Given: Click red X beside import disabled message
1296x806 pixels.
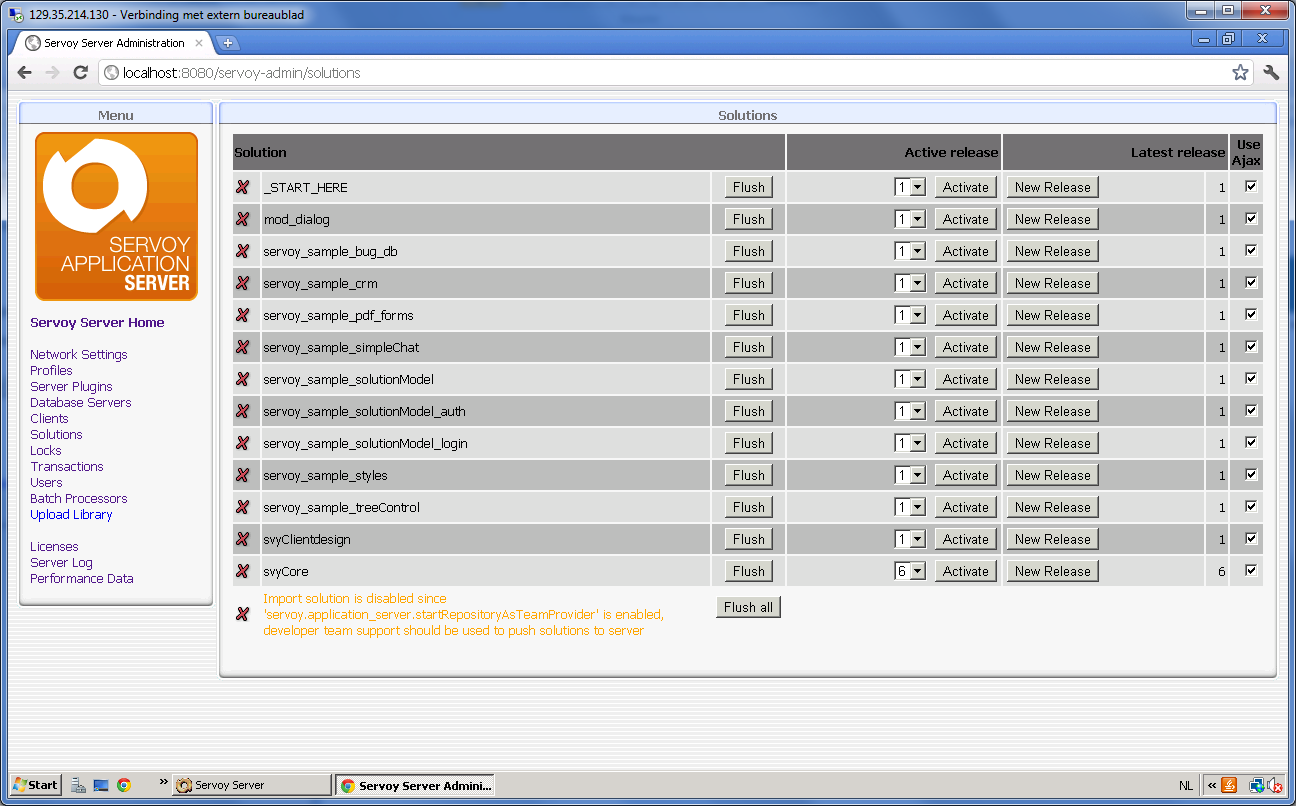Looking at the screenshot, I should click(x=242, y=614).
